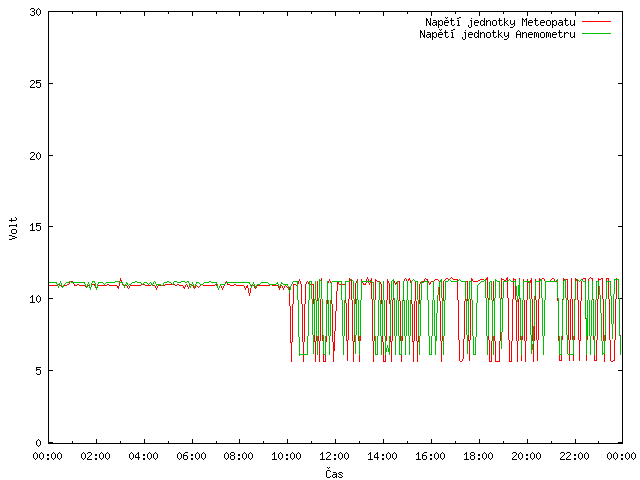Click the green legend line sample
This screenshot has height=480, width=640.
596,34
